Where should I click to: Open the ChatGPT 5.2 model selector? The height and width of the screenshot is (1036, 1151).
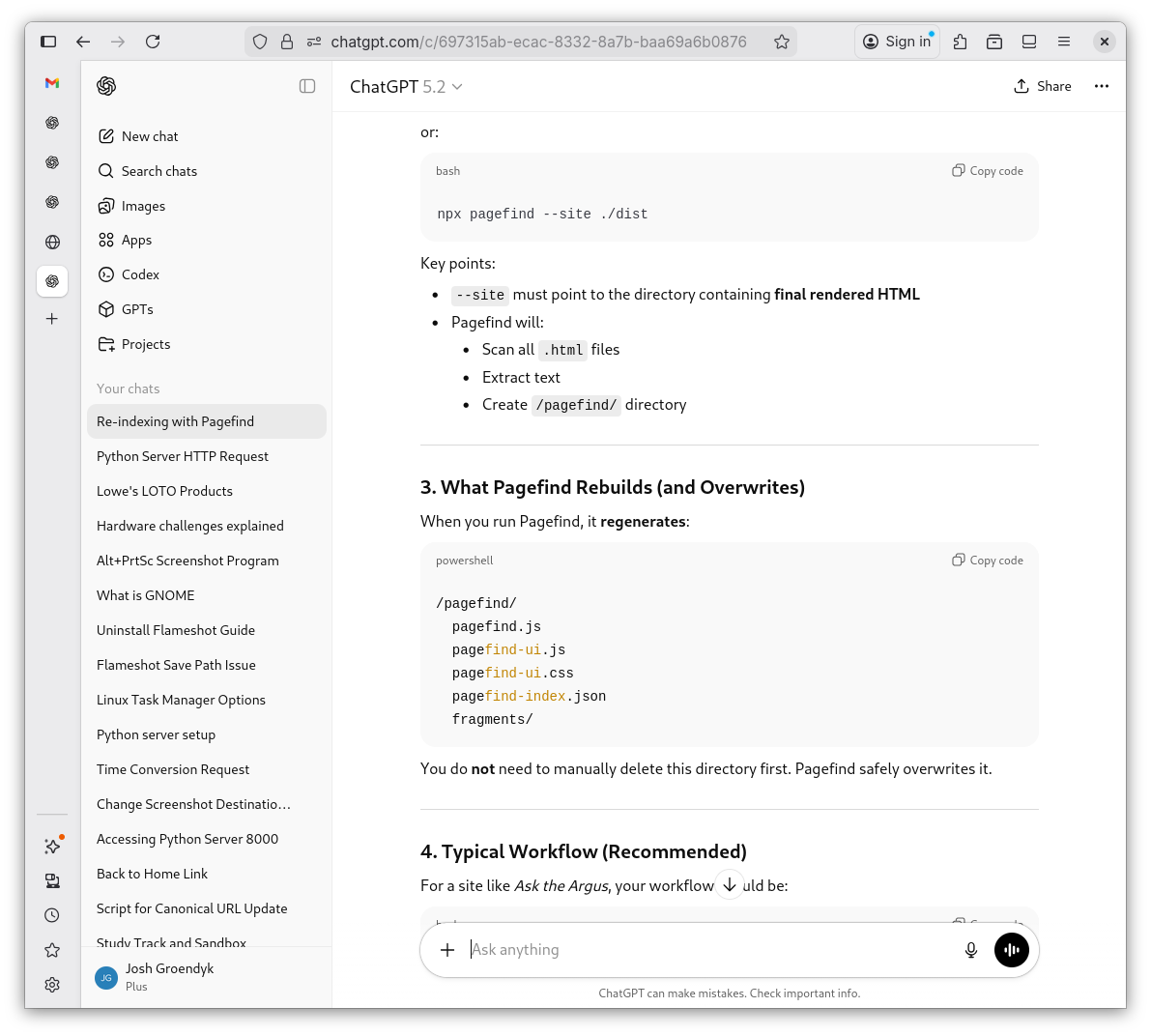406,86
